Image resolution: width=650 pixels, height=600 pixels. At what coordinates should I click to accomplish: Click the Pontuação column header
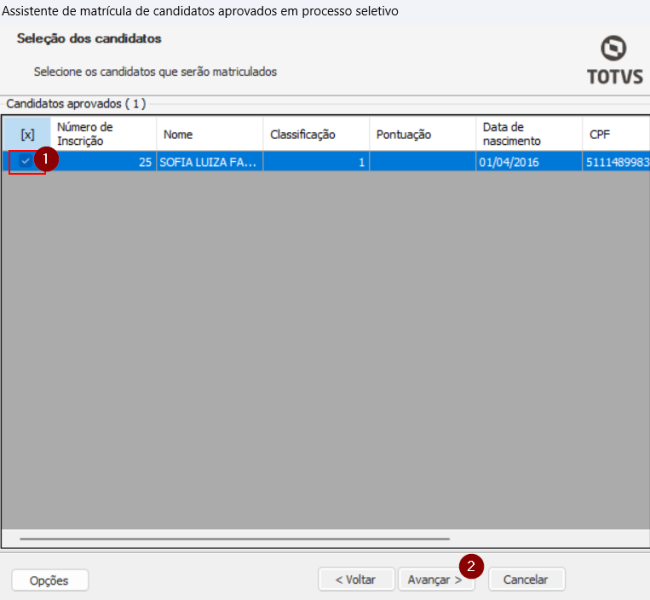click(x=422, y=134)
